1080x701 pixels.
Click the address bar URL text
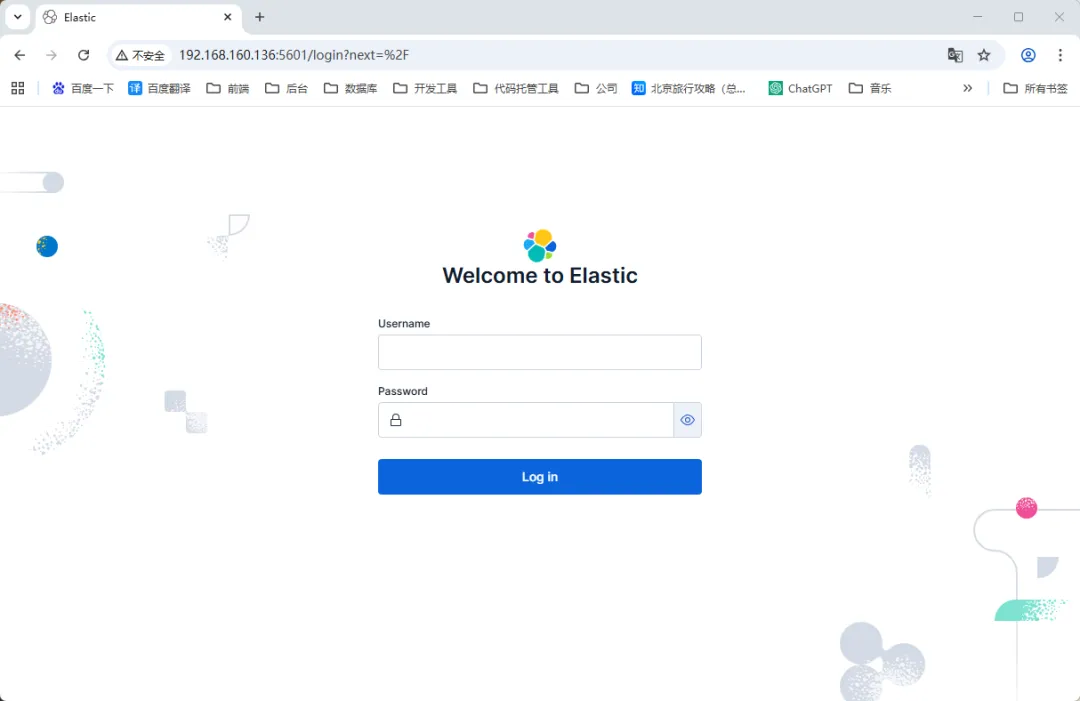point(294,55)
